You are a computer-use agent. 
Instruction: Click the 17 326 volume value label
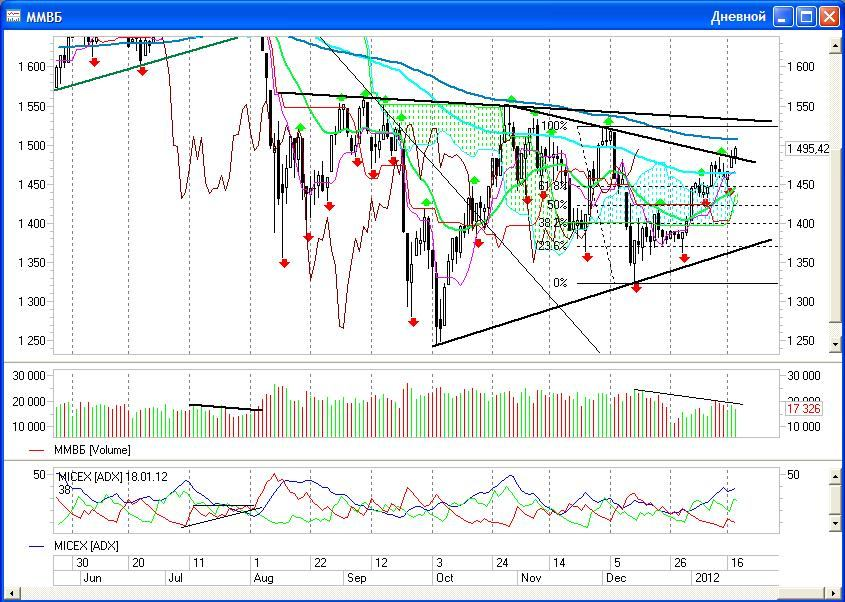click(804, 410)
